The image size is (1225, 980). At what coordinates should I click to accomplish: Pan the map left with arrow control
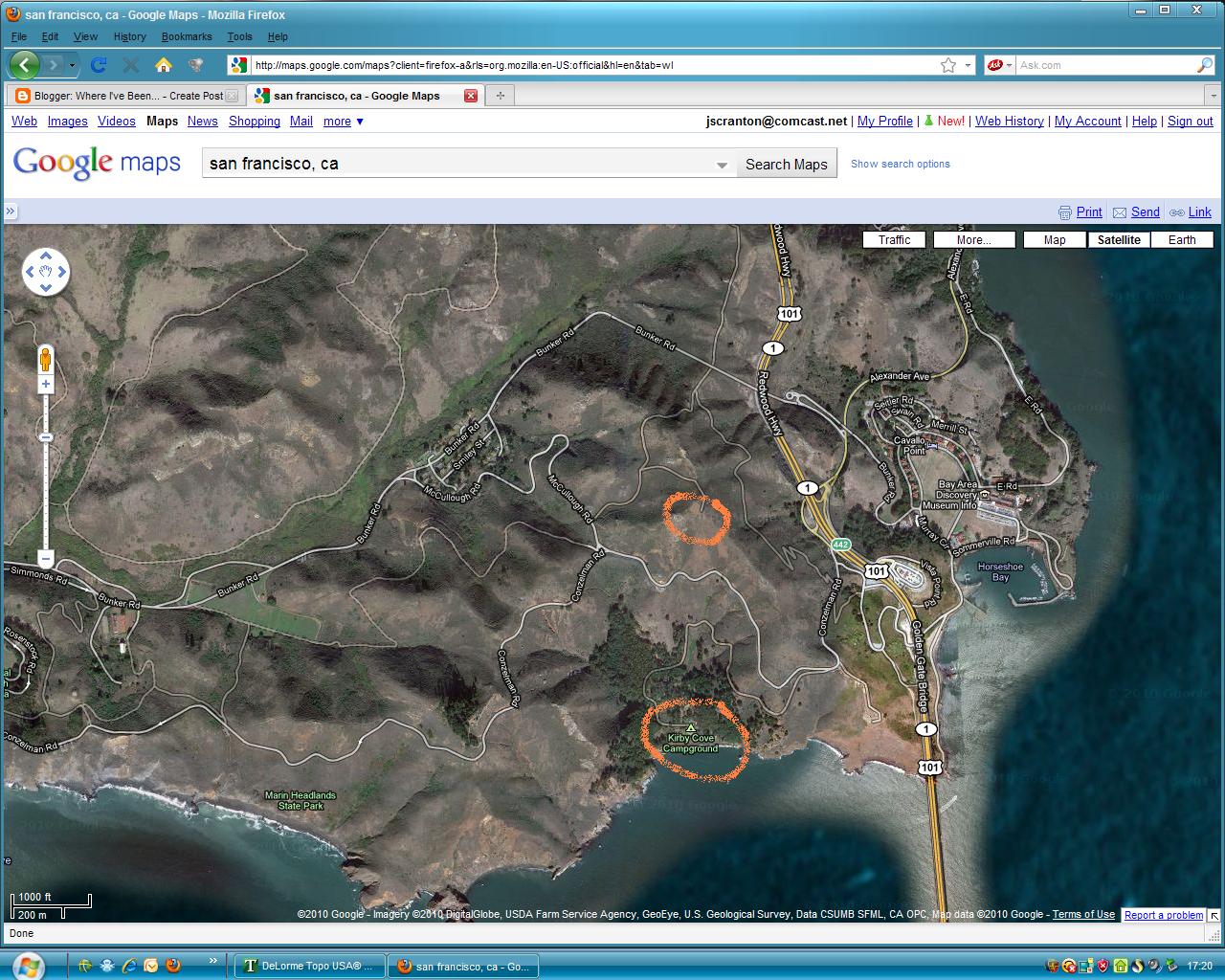click(30, 272)
